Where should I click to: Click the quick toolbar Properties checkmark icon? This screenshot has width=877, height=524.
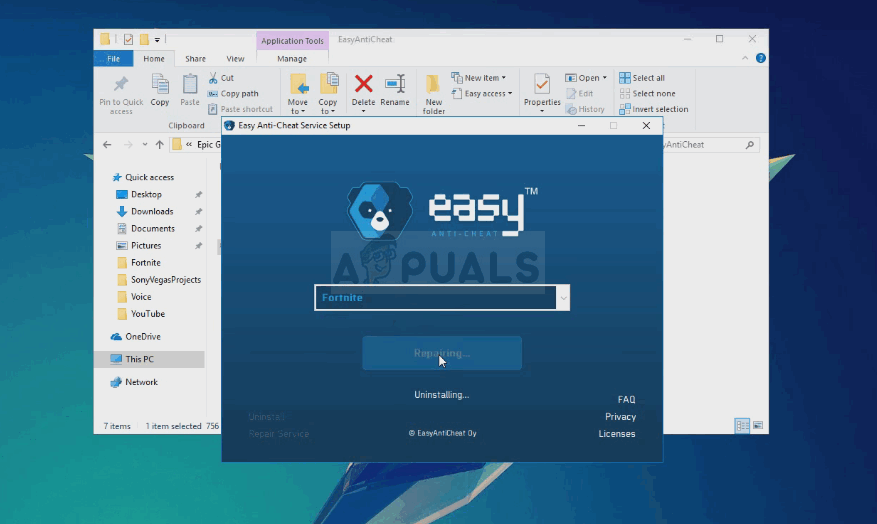click(129, 39)
